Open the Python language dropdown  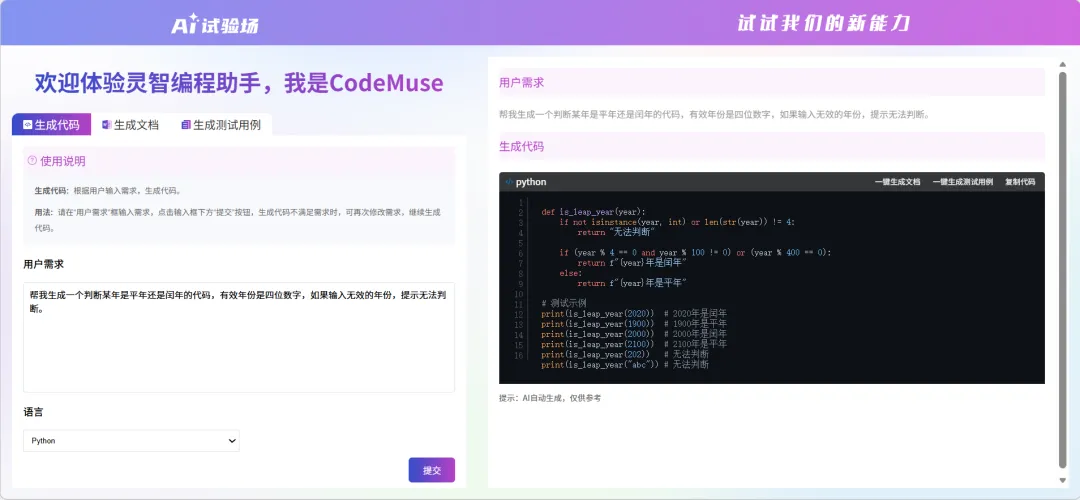(x=132, y=441)
